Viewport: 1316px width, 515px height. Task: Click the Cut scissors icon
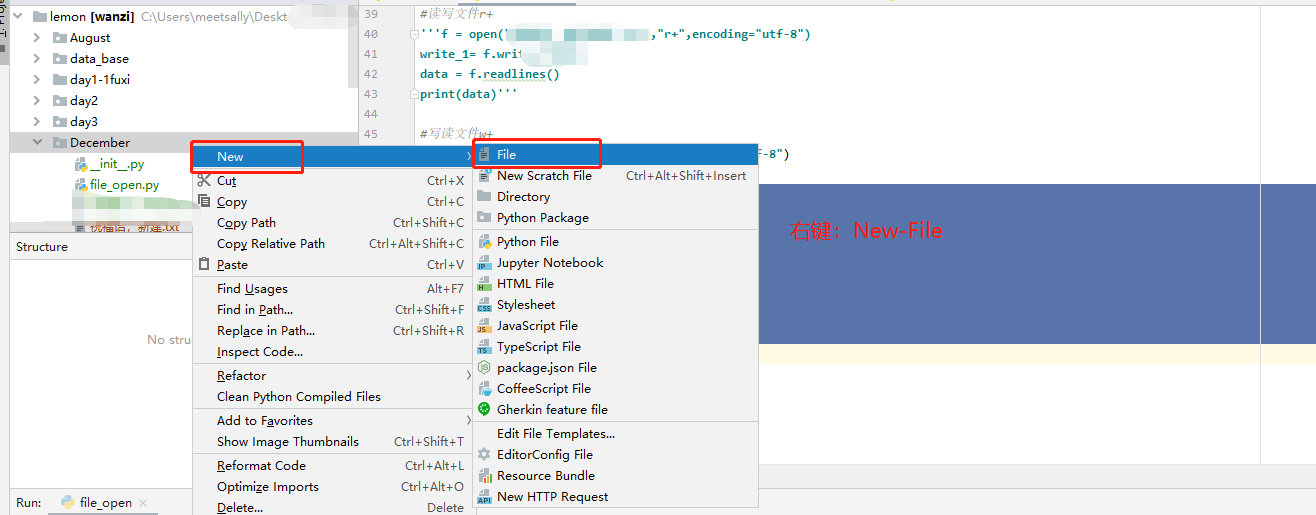click(x=205, y=181)
